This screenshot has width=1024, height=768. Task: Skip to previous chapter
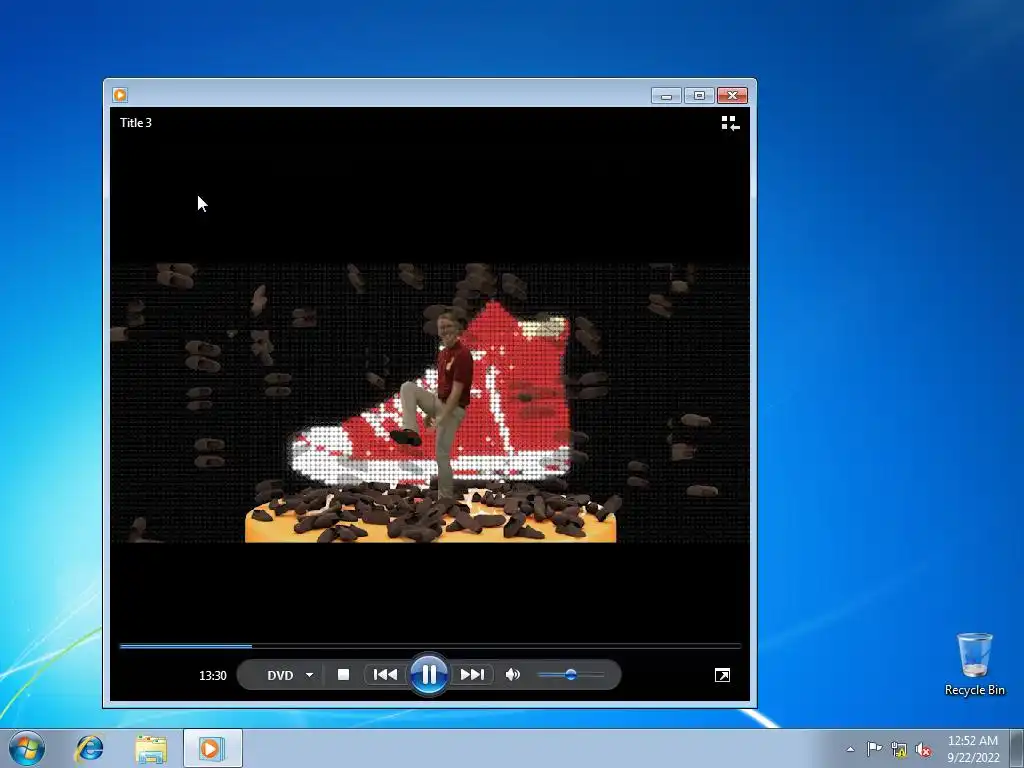pyautogui.click(x=385, y=675)
